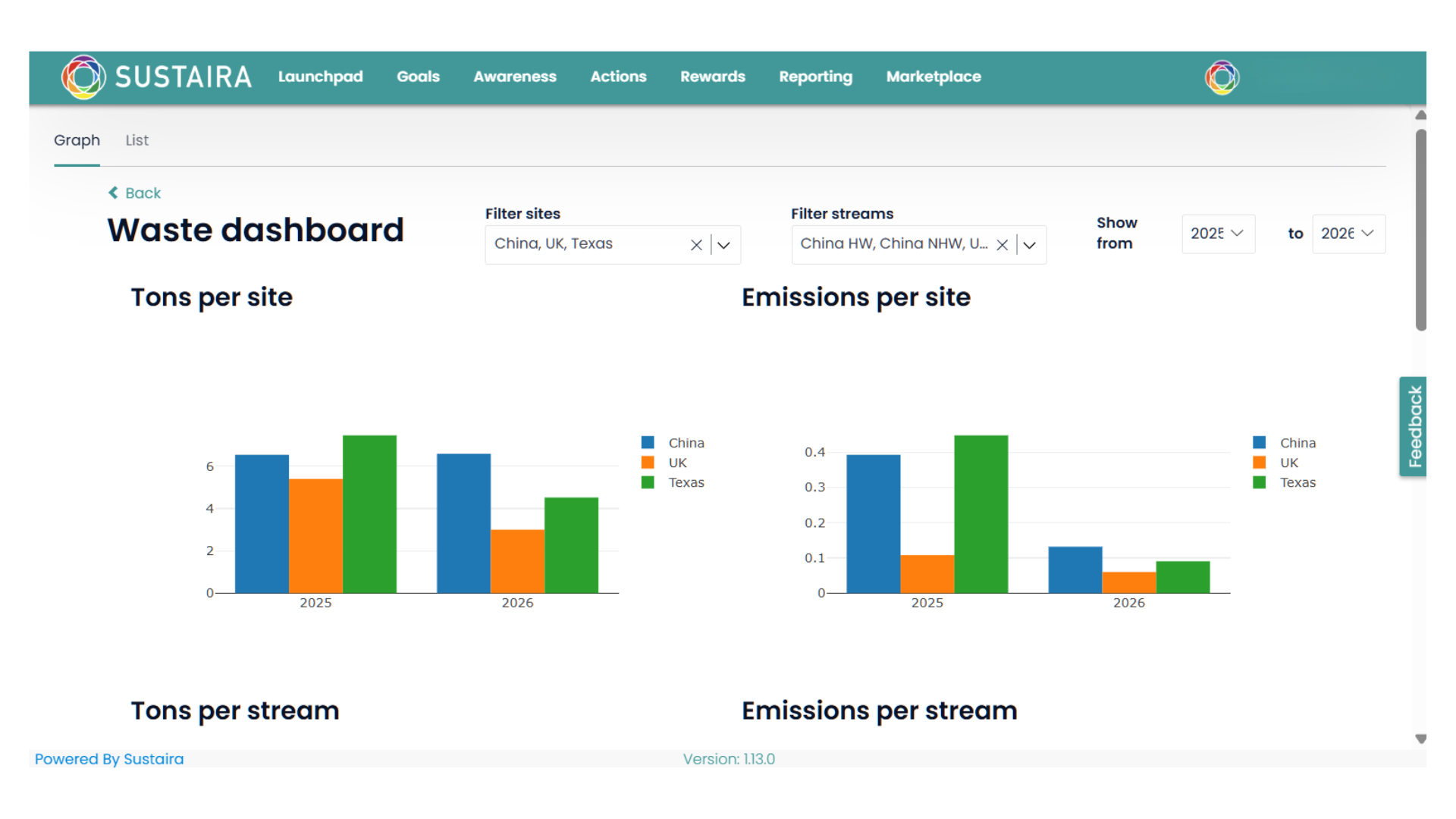Open the Show from year dropdown

pyautogui.click(x=1217, y=234)
